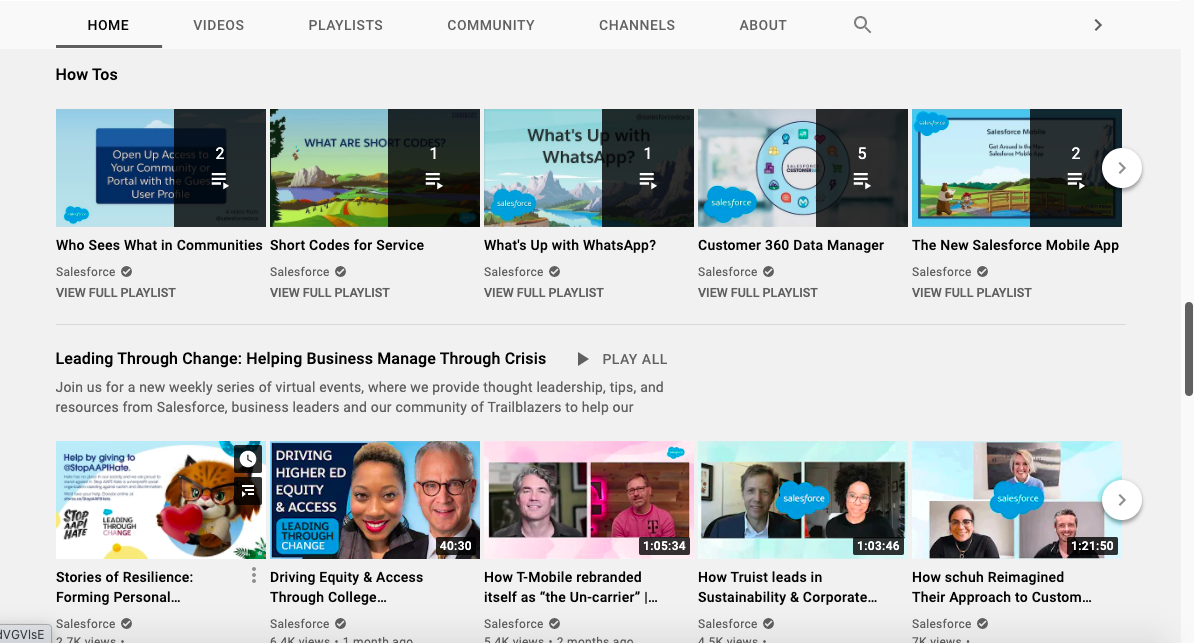
Task: View full playlist for New Salesforce Mobile App
Action: click(x=972, y=293)
